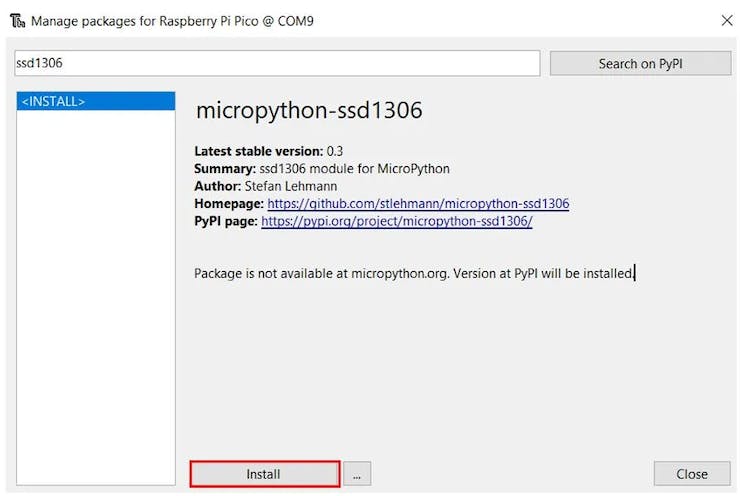740x496 pixels.
Task: Open the ellipsis options button beside Install
Action: coord(357,474)
